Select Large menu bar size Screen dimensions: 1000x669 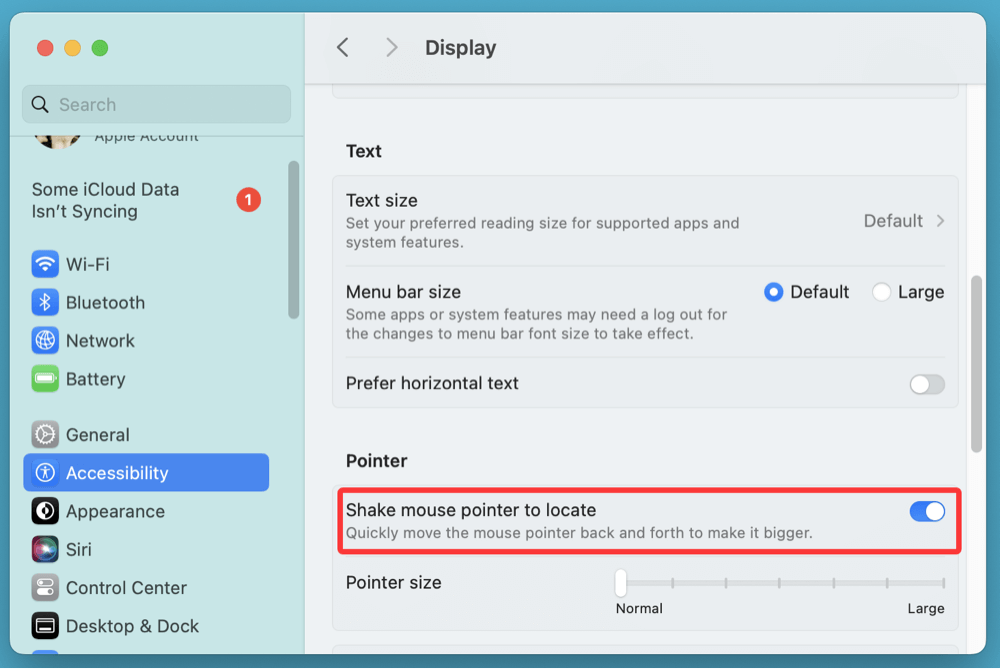[882, 291]
